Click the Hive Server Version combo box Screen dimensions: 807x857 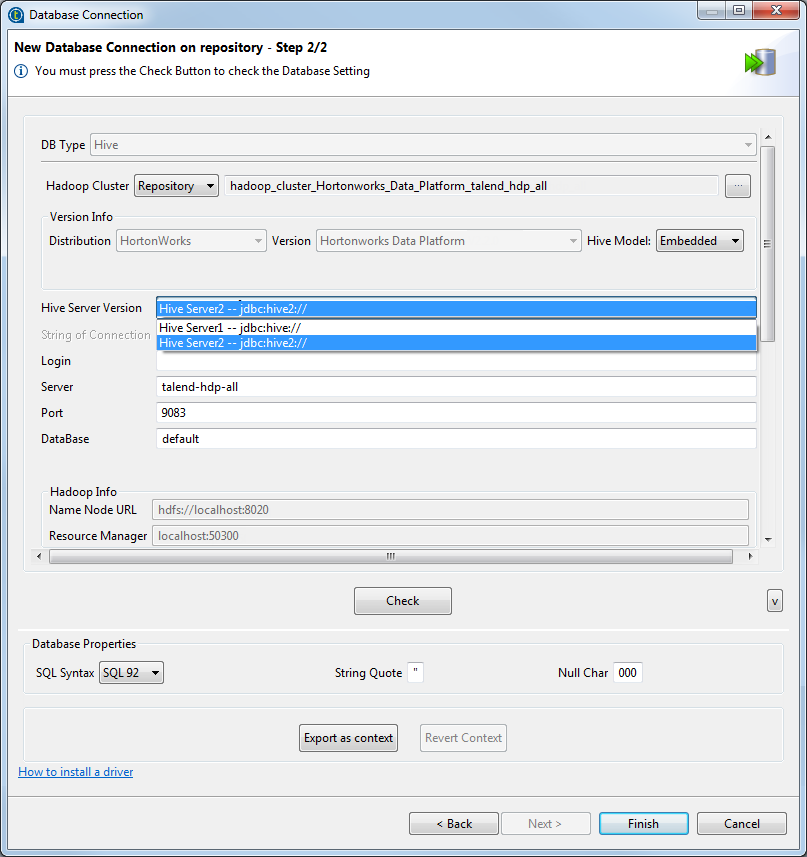456,309
